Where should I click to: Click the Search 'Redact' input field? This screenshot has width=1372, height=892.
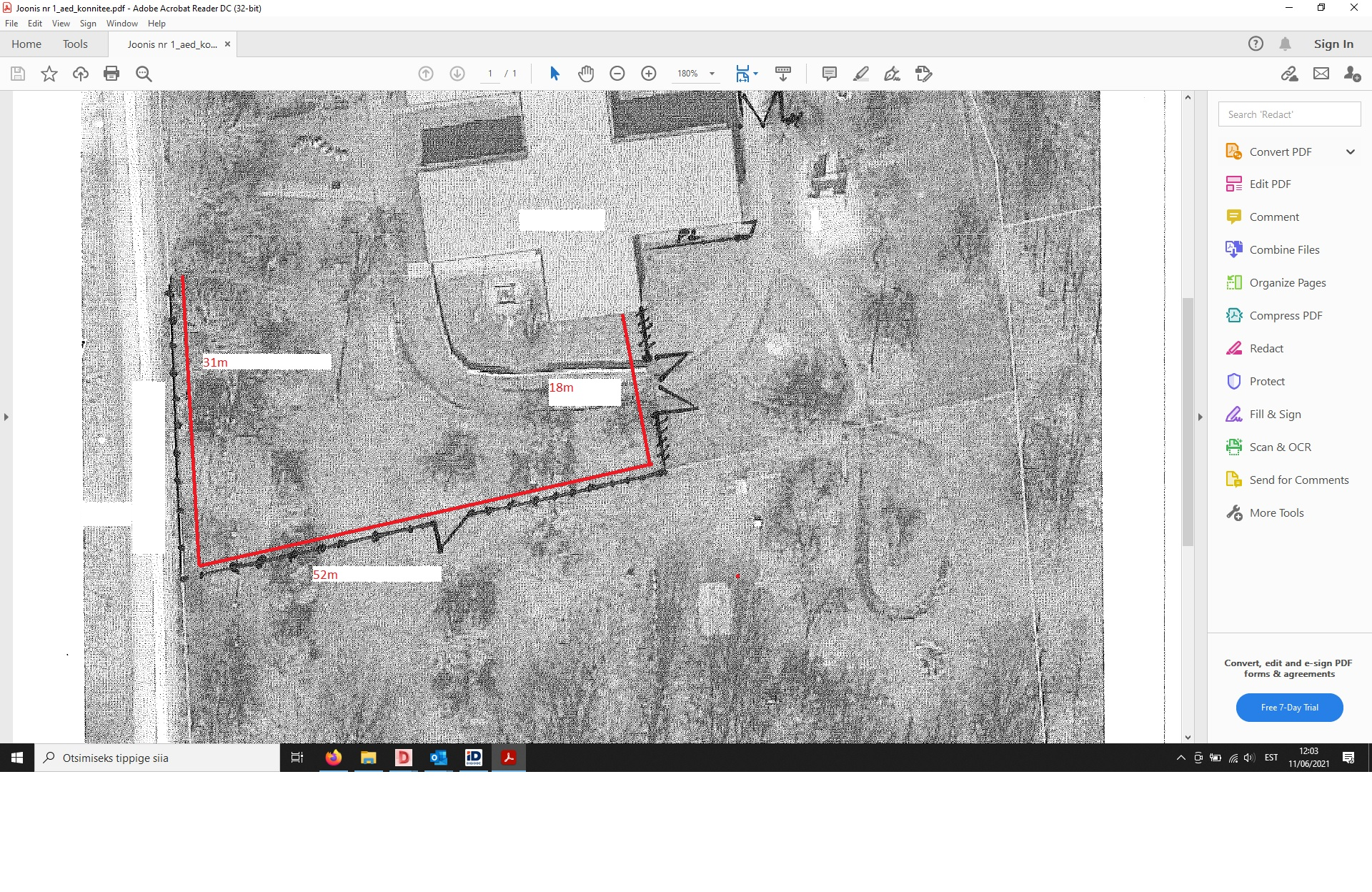1288,114
